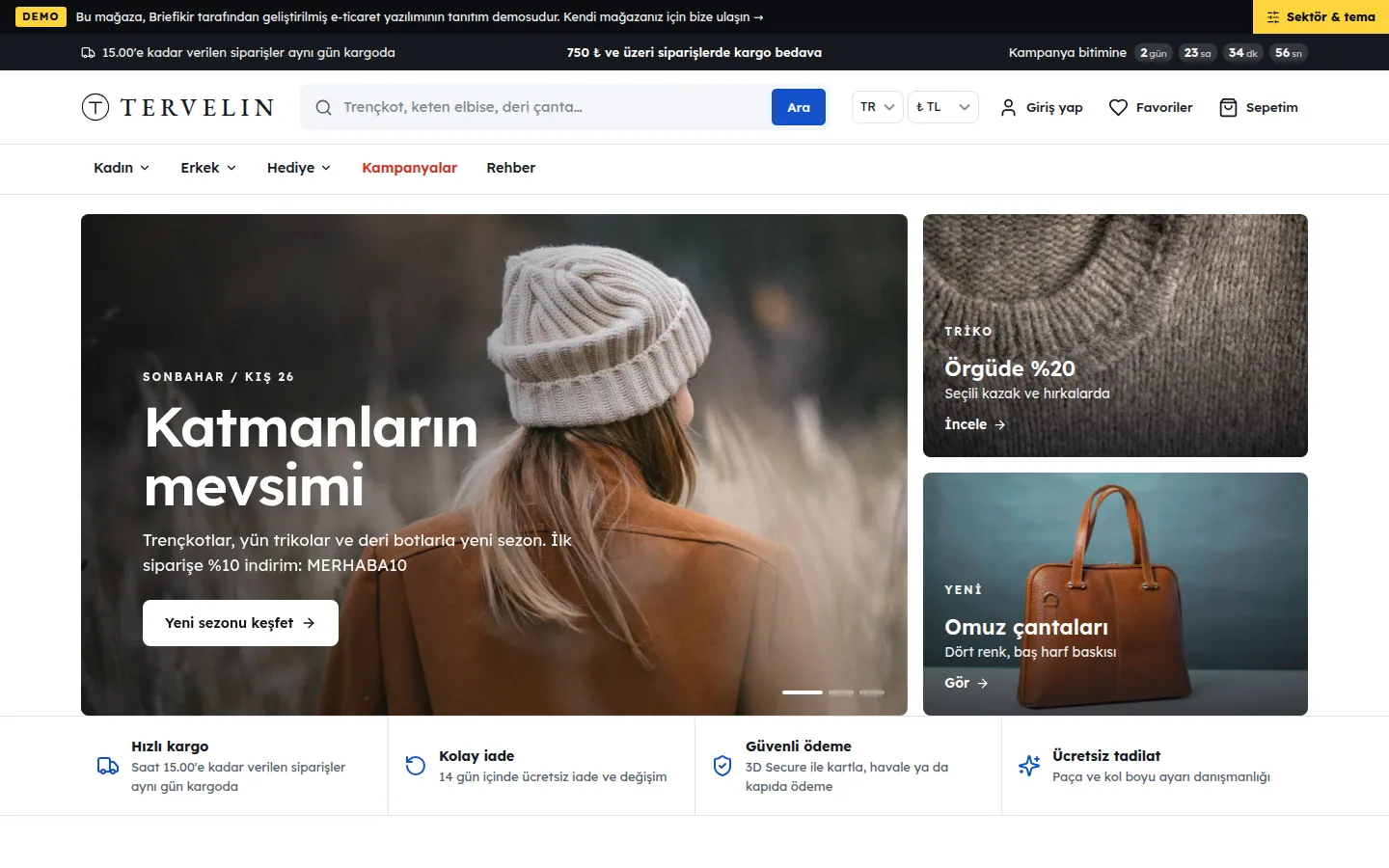Viewport: 1389px width, 868px height.
Task: Follow the Gör link on the shoulder bag card
Action: (967, 683)
